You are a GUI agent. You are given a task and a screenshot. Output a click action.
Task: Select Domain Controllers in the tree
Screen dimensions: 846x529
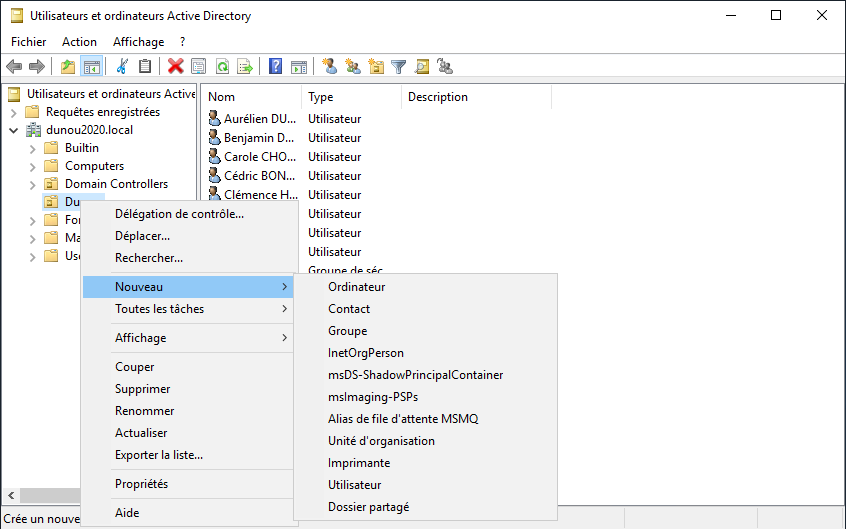click(x=116, y=184)
